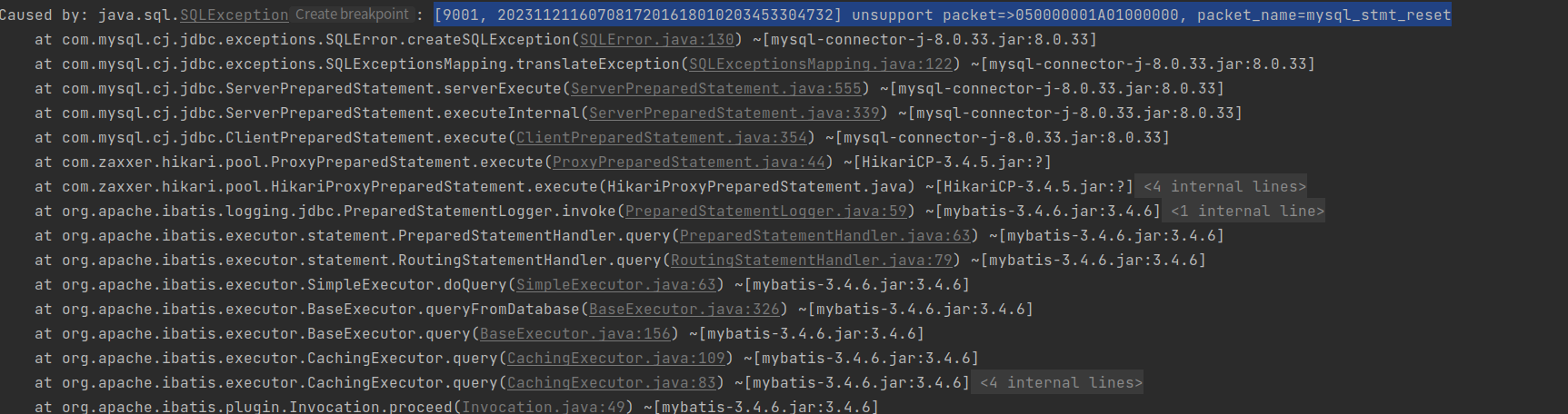1568x414 pixels.
Task: Expand the 4 internal lines fold after HikariProxyPreparedStatement
Action: click(1224, 186)
